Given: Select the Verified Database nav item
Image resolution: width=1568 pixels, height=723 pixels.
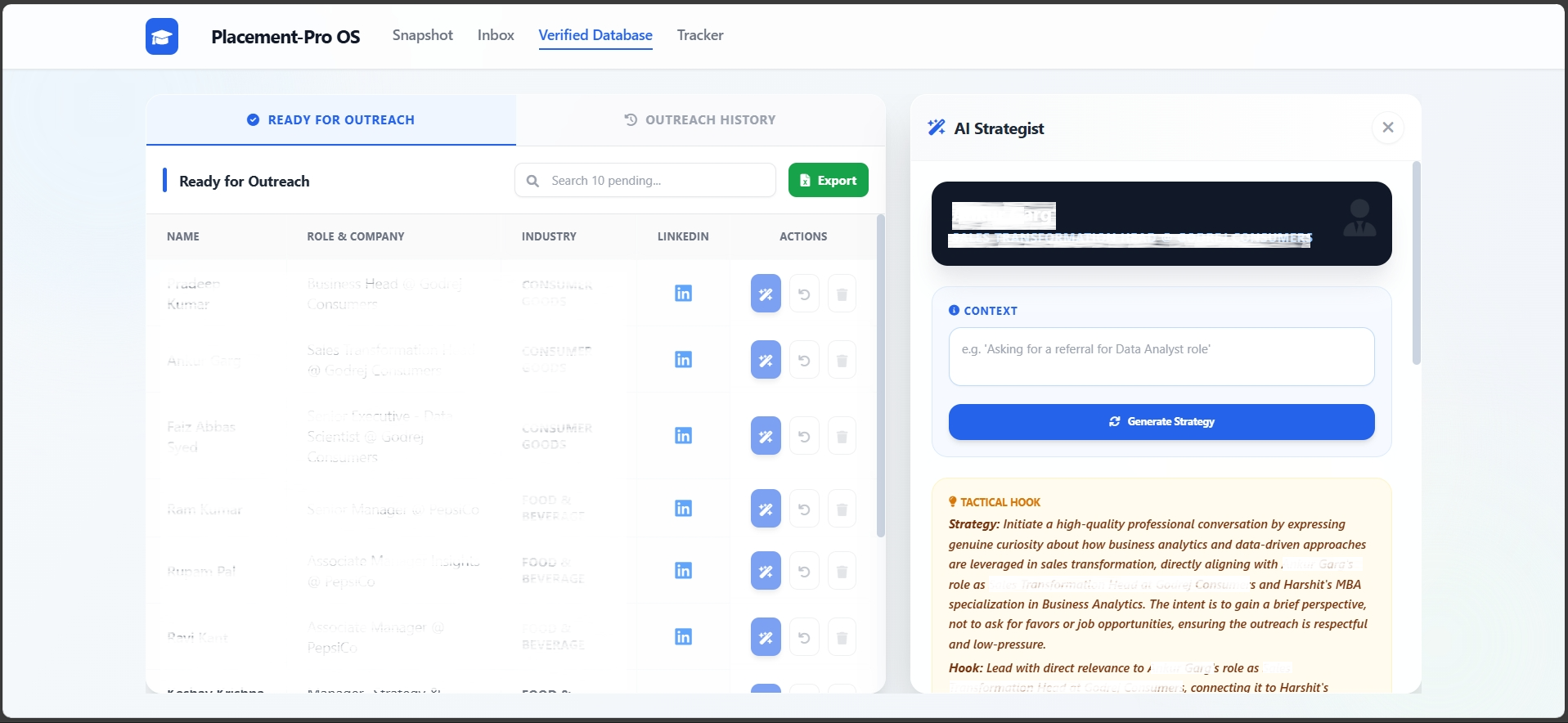Looking at the screenshot, I should [595, 35].
